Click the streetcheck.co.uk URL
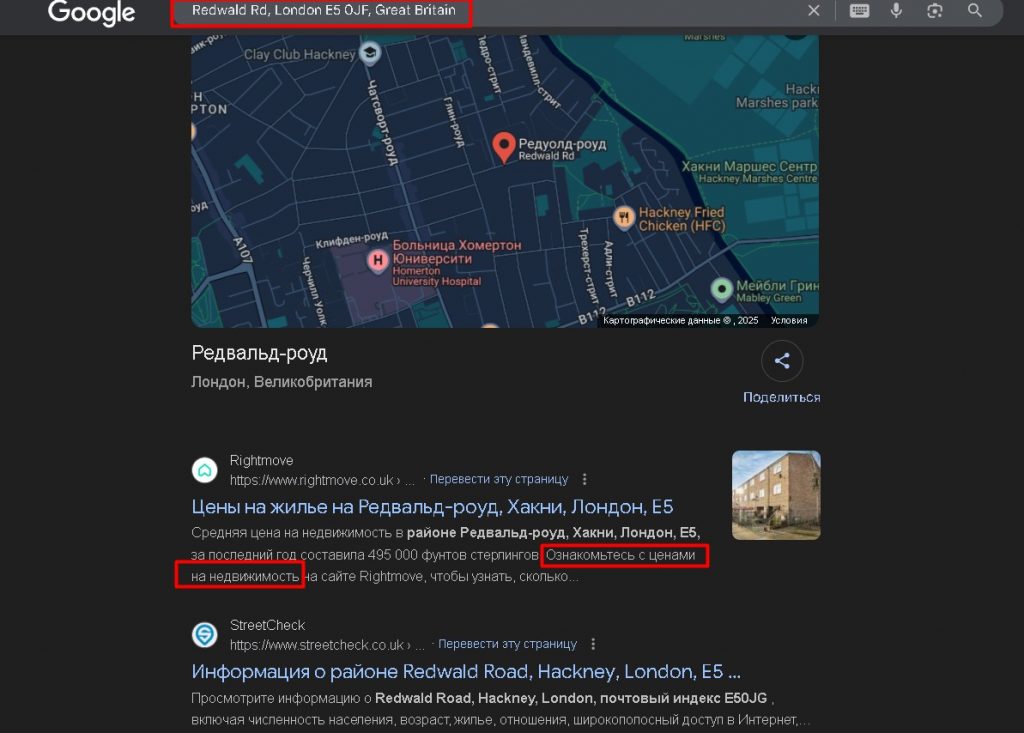The image size is (1024, 733). (x=327, y=645)
